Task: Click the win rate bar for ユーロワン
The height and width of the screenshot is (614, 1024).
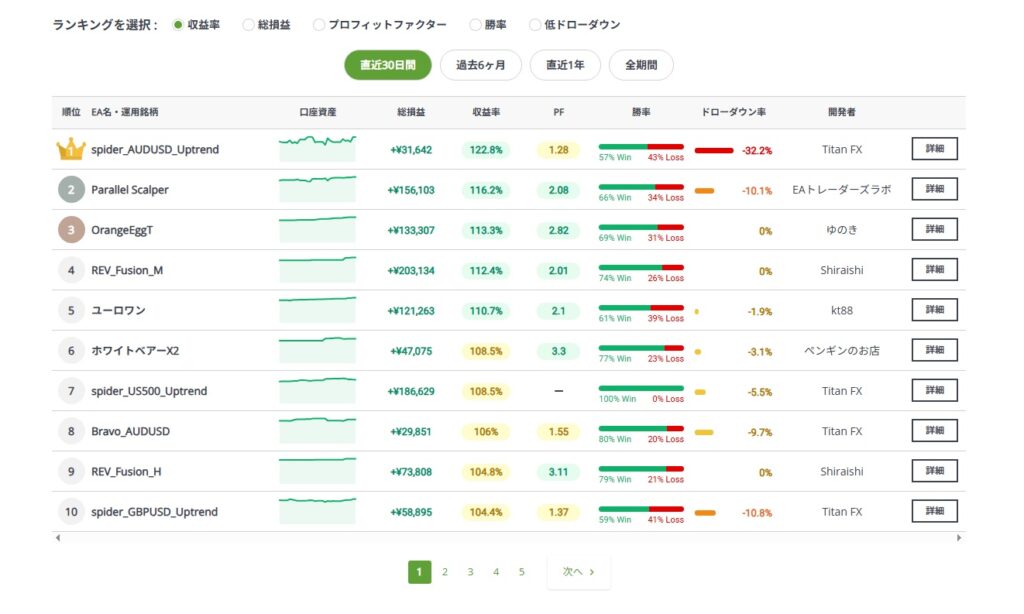Action: (640, 306)
